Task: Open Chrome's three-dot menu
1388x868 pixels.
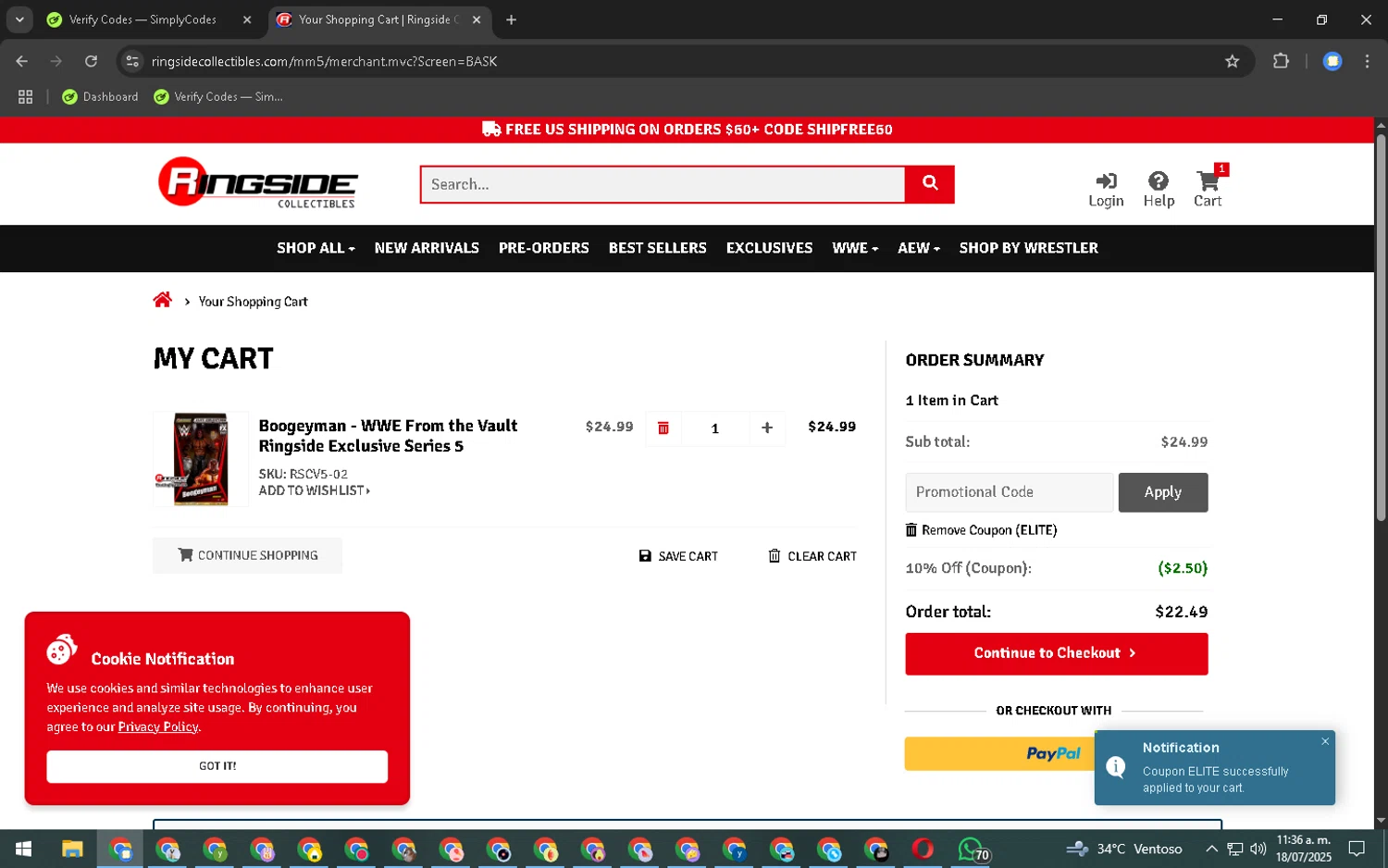Action: 1367,61
